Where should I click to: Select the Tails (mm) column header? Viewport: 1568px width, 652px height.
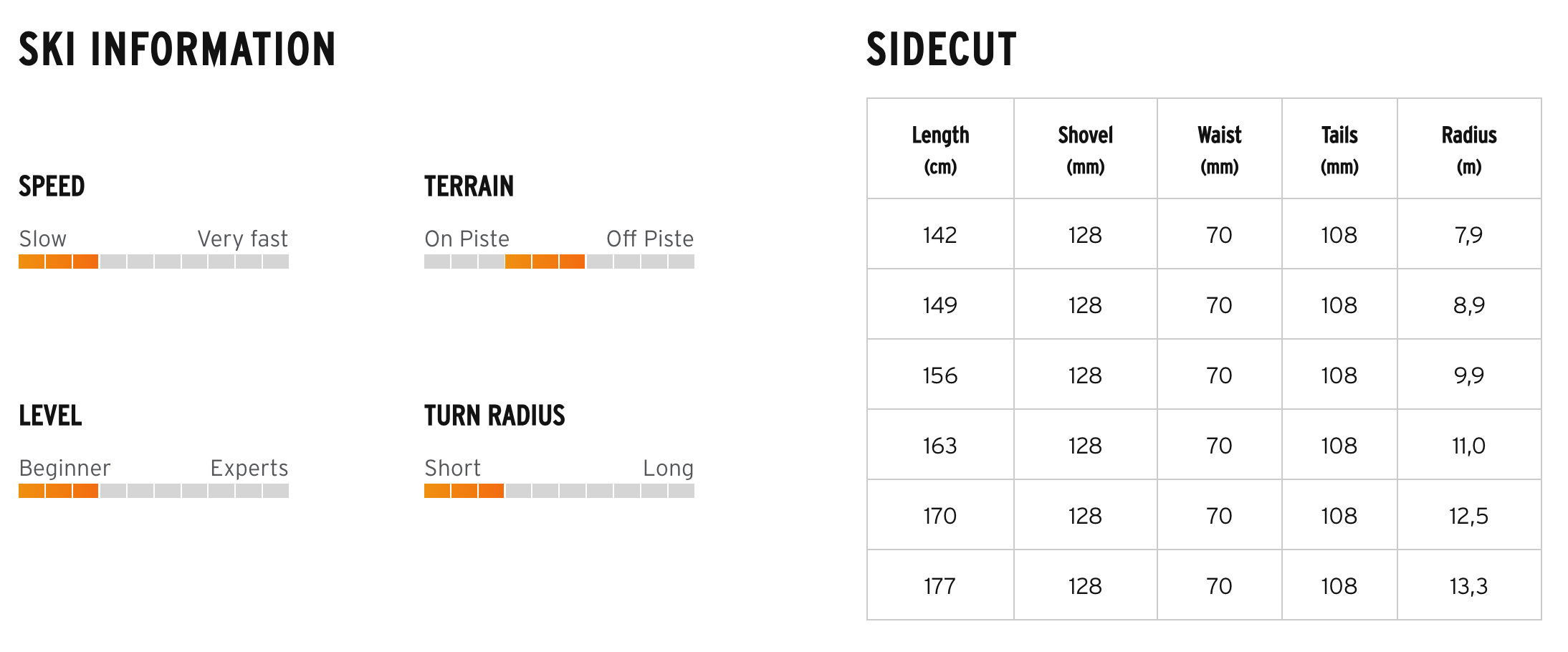(1339, 149)
